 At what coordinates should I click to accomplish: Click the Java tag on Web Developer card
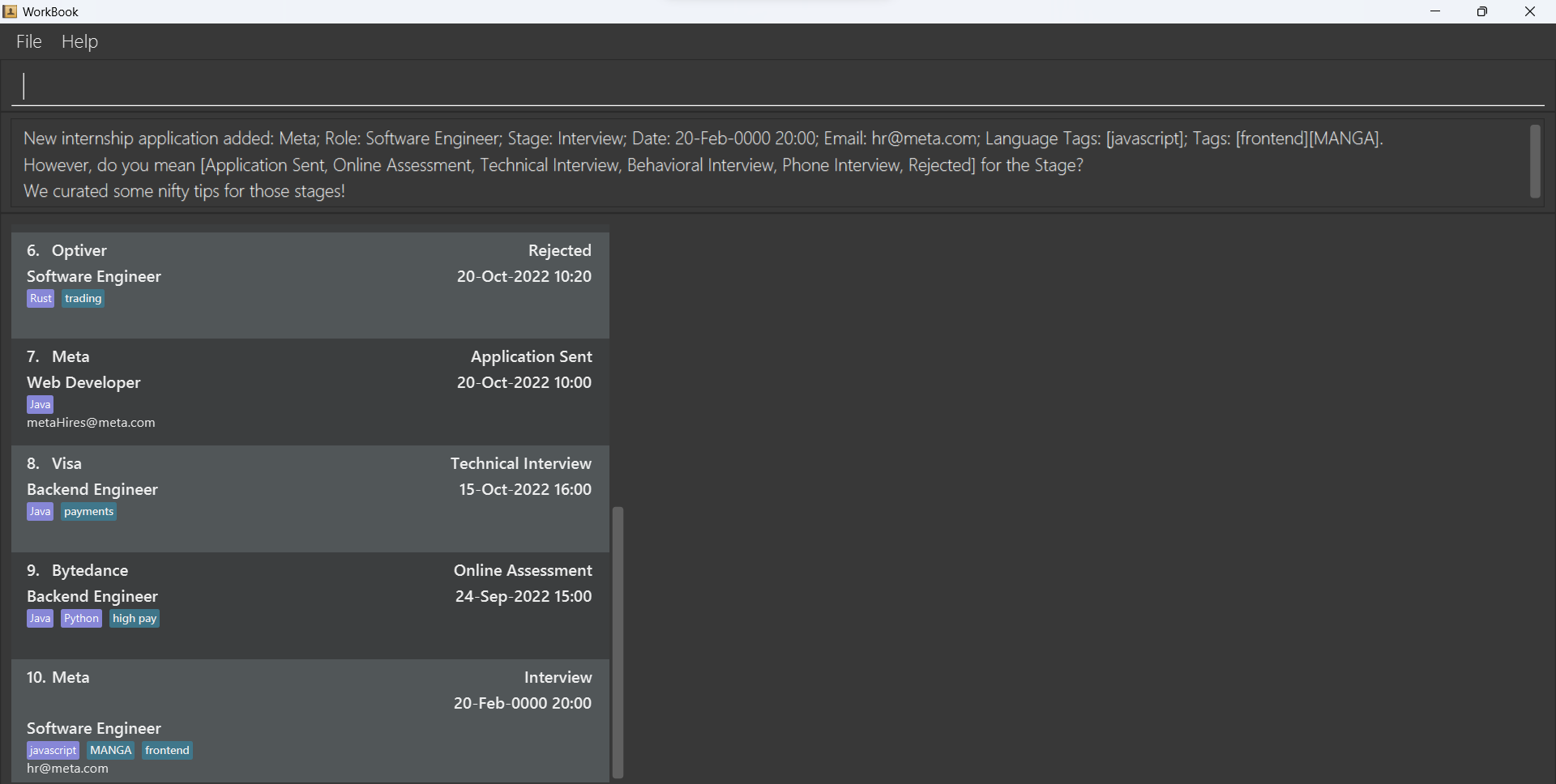point(40,404)
